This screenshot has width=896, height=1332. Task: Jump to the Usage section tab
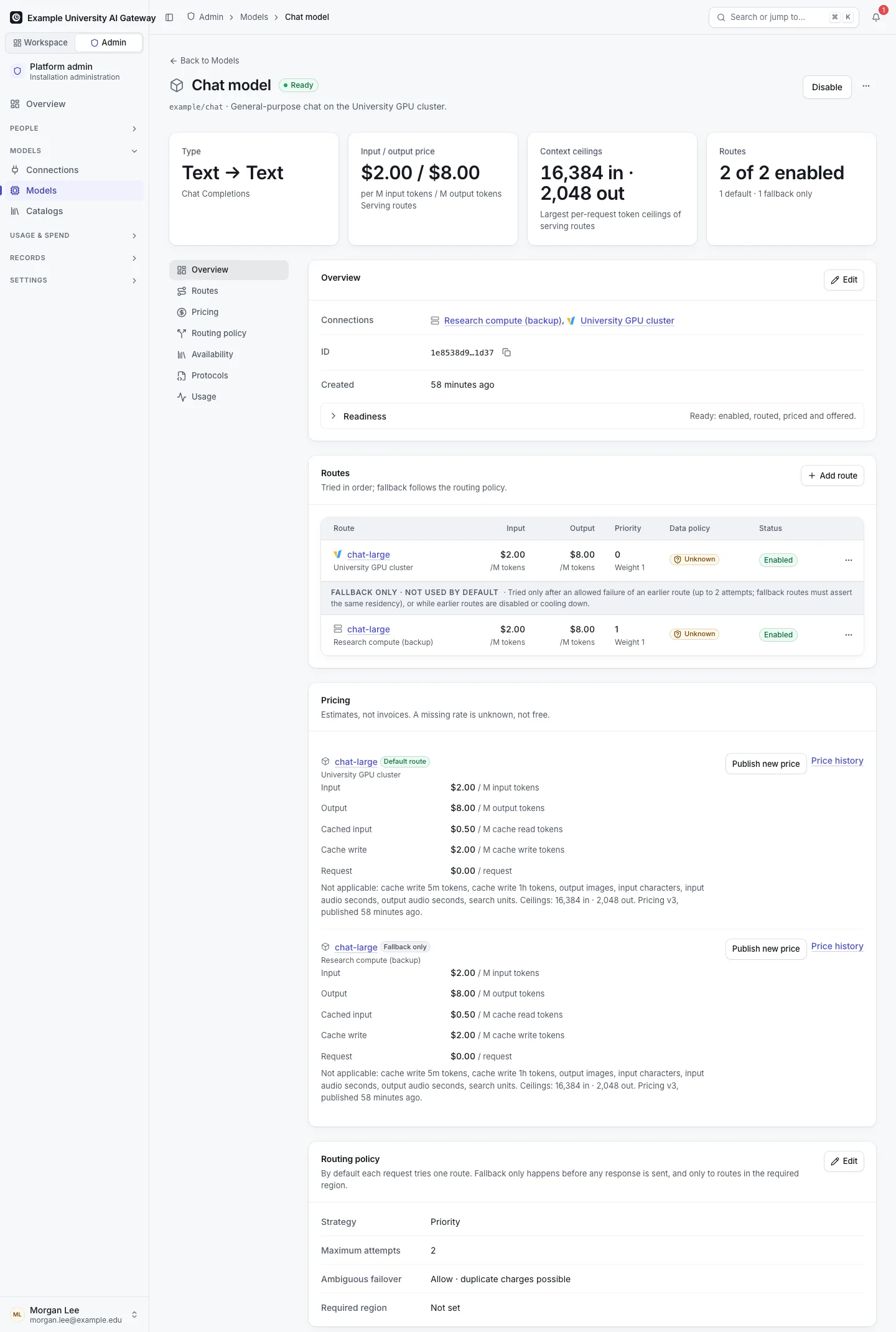pos(229,396)
